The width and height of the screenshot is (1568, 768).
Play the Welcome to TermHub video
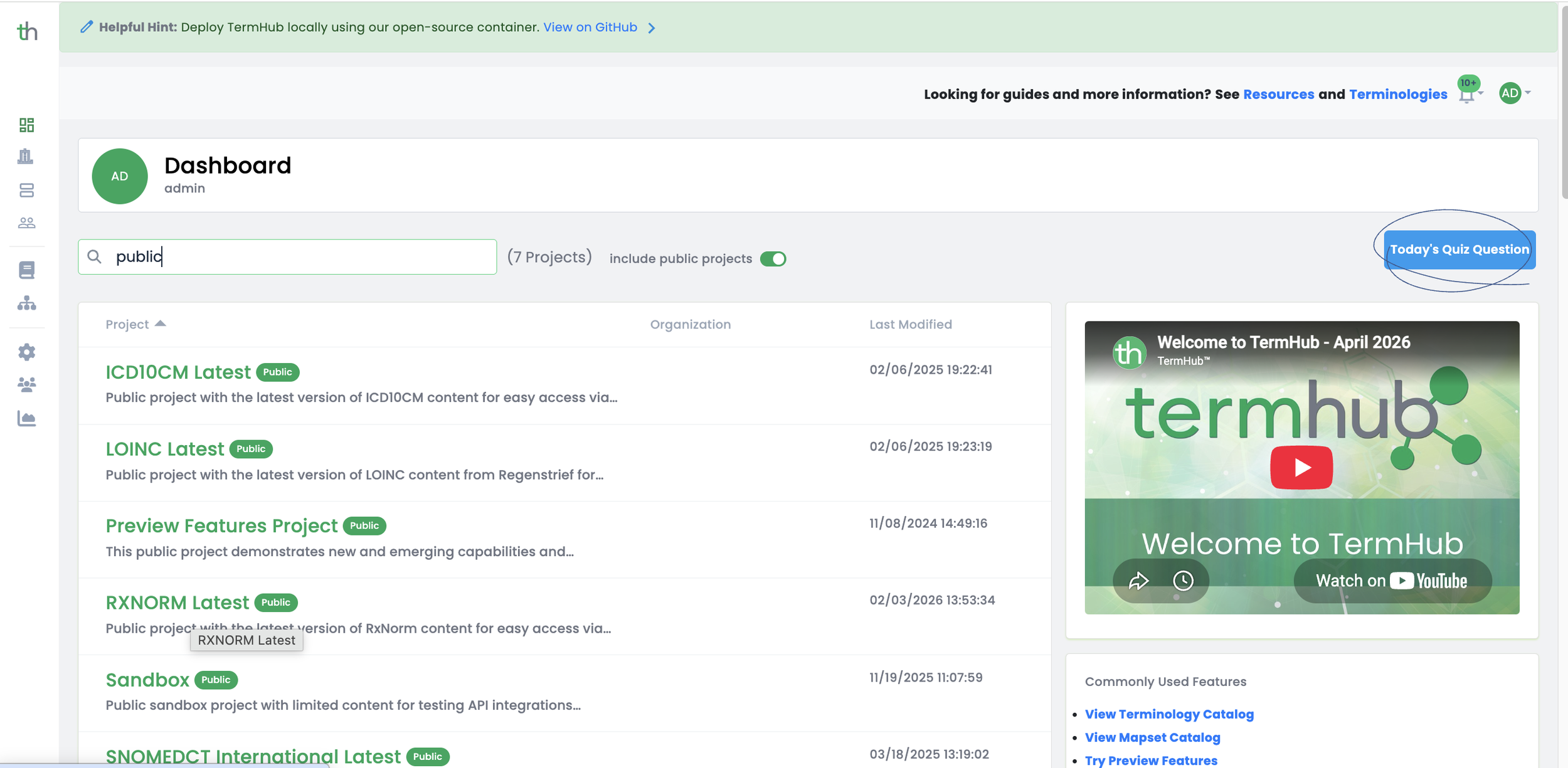click(x=1301, y=467)
